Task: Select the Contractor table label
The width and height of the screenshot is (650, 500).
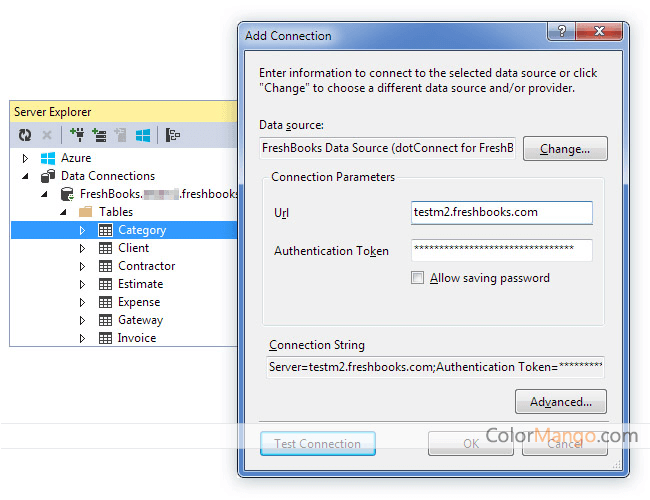Action: [147, 266]
